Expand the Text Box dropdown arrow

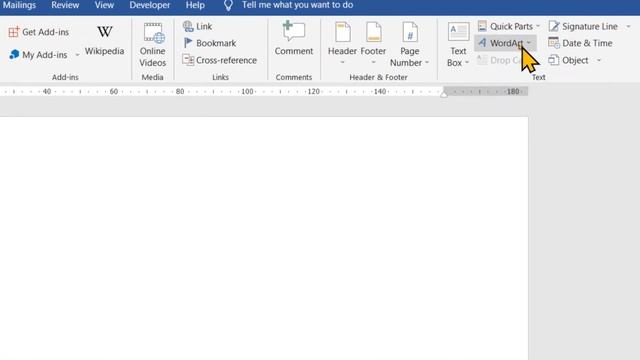click(x=467, y=62)
